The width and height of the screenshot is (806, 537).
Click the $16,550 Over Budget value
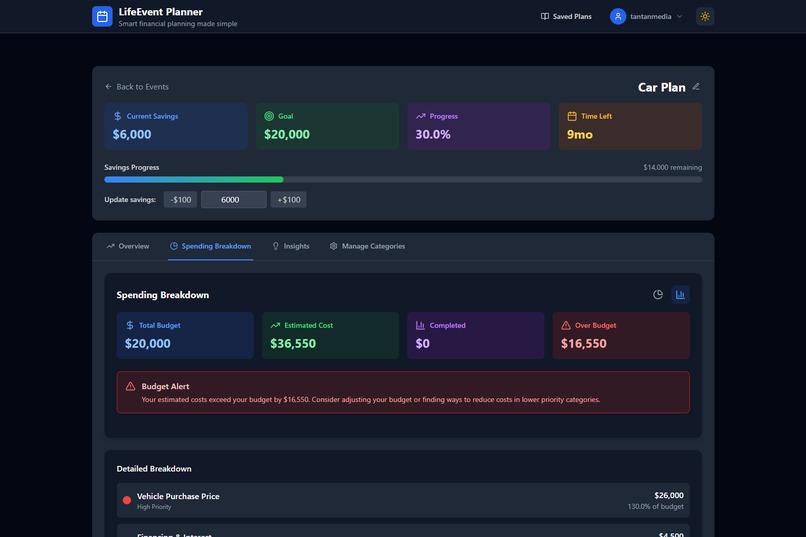pyautogui.click(x=583, y=343)
